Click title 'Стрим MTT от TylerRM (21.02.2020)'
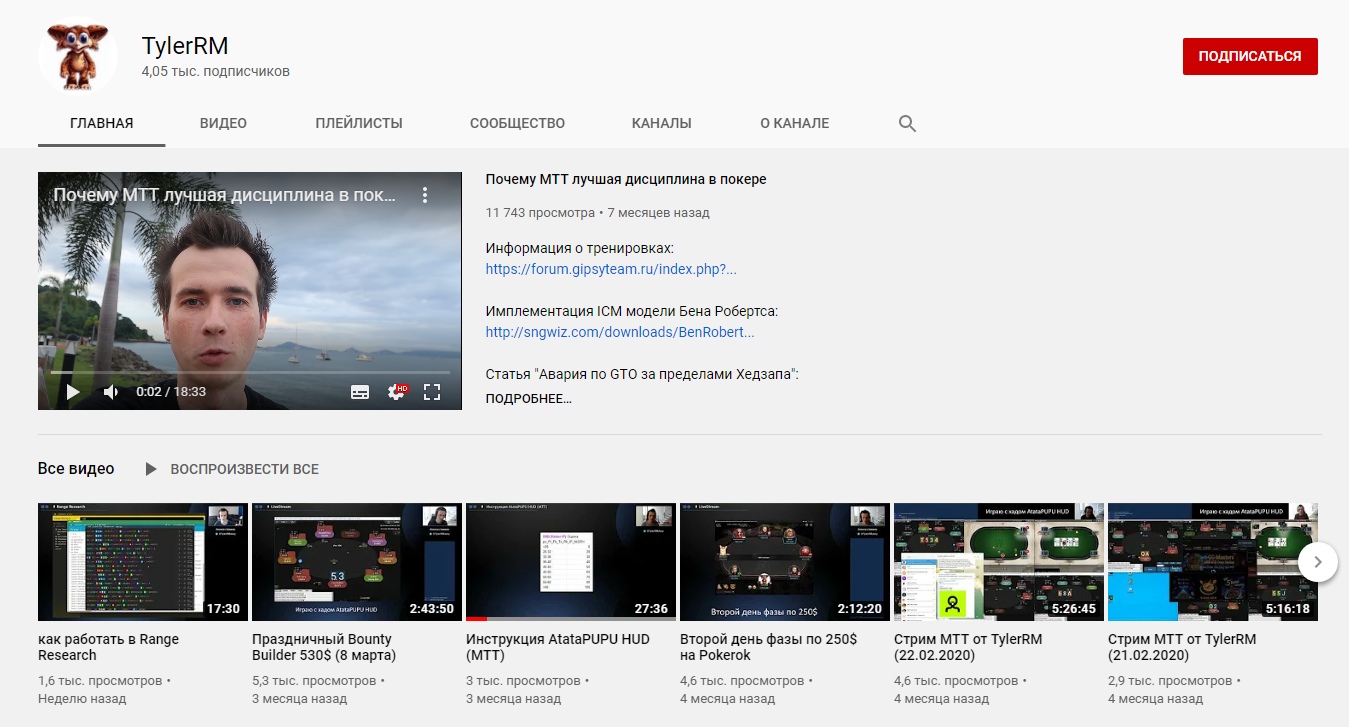 point(1182,647)
